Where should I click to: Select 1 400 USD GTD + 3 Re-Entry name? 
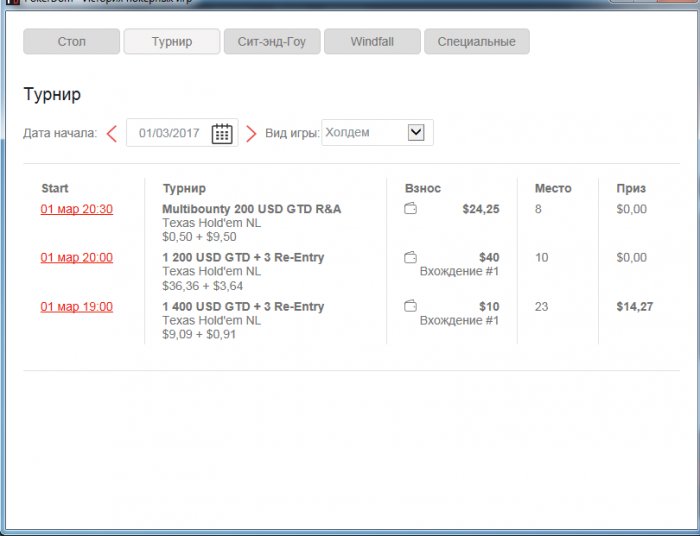coord(243,307)
